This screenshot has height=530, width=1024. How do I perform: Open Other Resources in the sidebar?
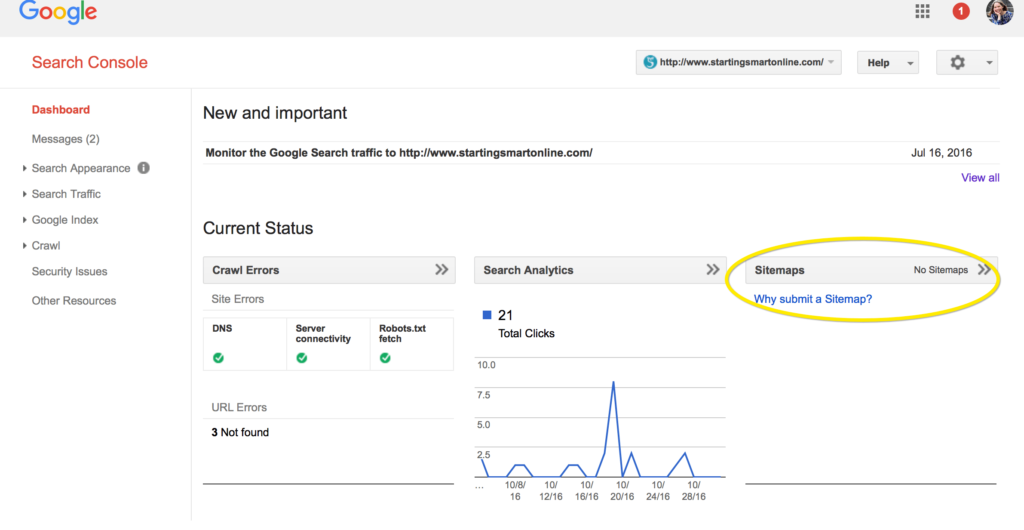(x=74, y=301)
